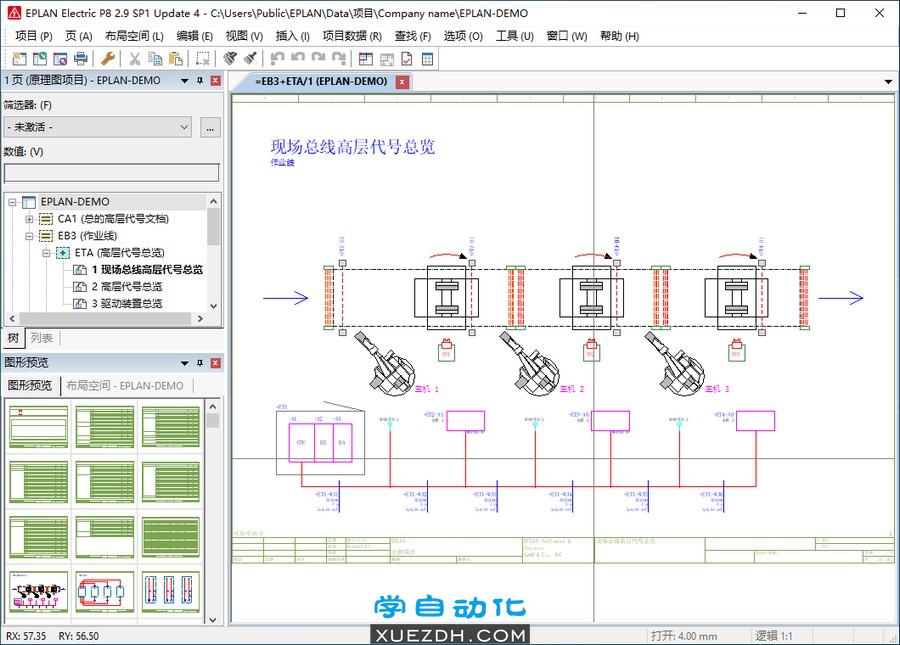Switch to the 列表 tab
Image resolution: width=900 pixels, height=645 pixels.
click(41, 338)
